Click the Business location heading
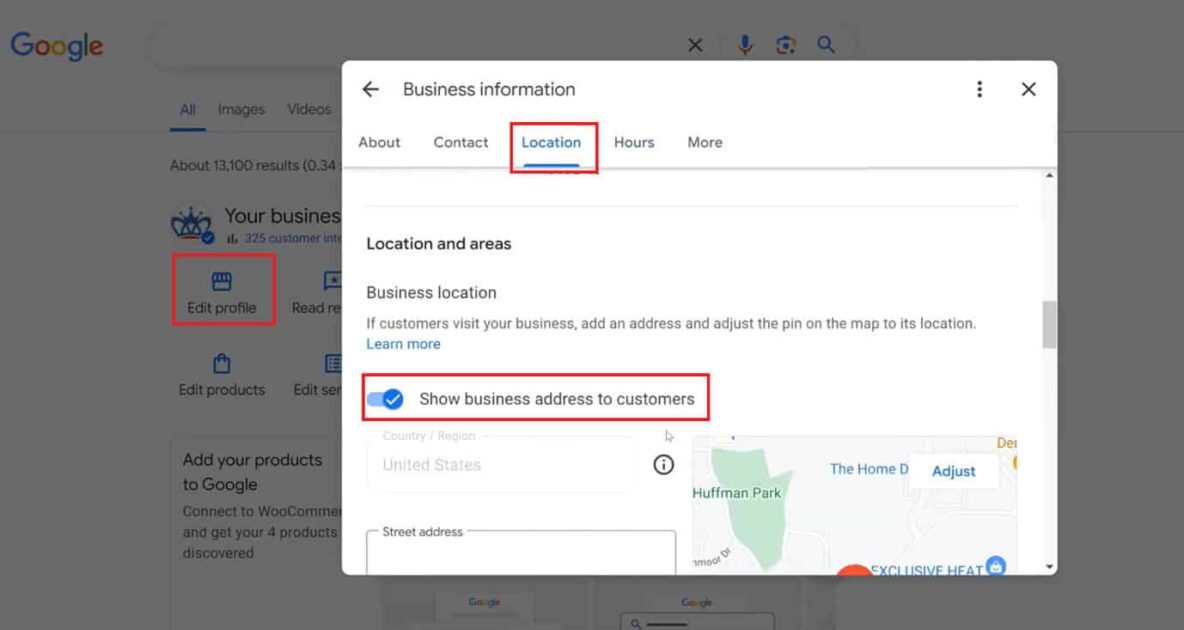1184x630 pixels. coord(431,292)
